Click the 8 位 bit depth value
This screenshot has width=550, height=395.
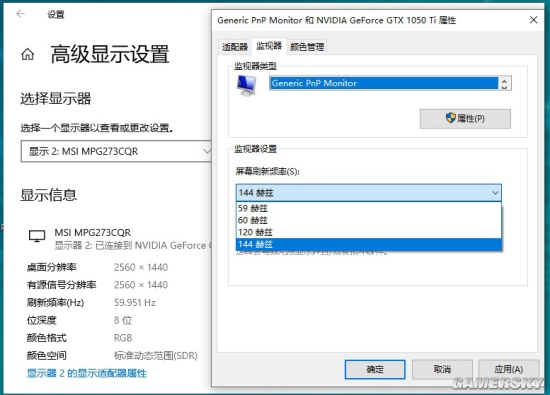point(123,320)
